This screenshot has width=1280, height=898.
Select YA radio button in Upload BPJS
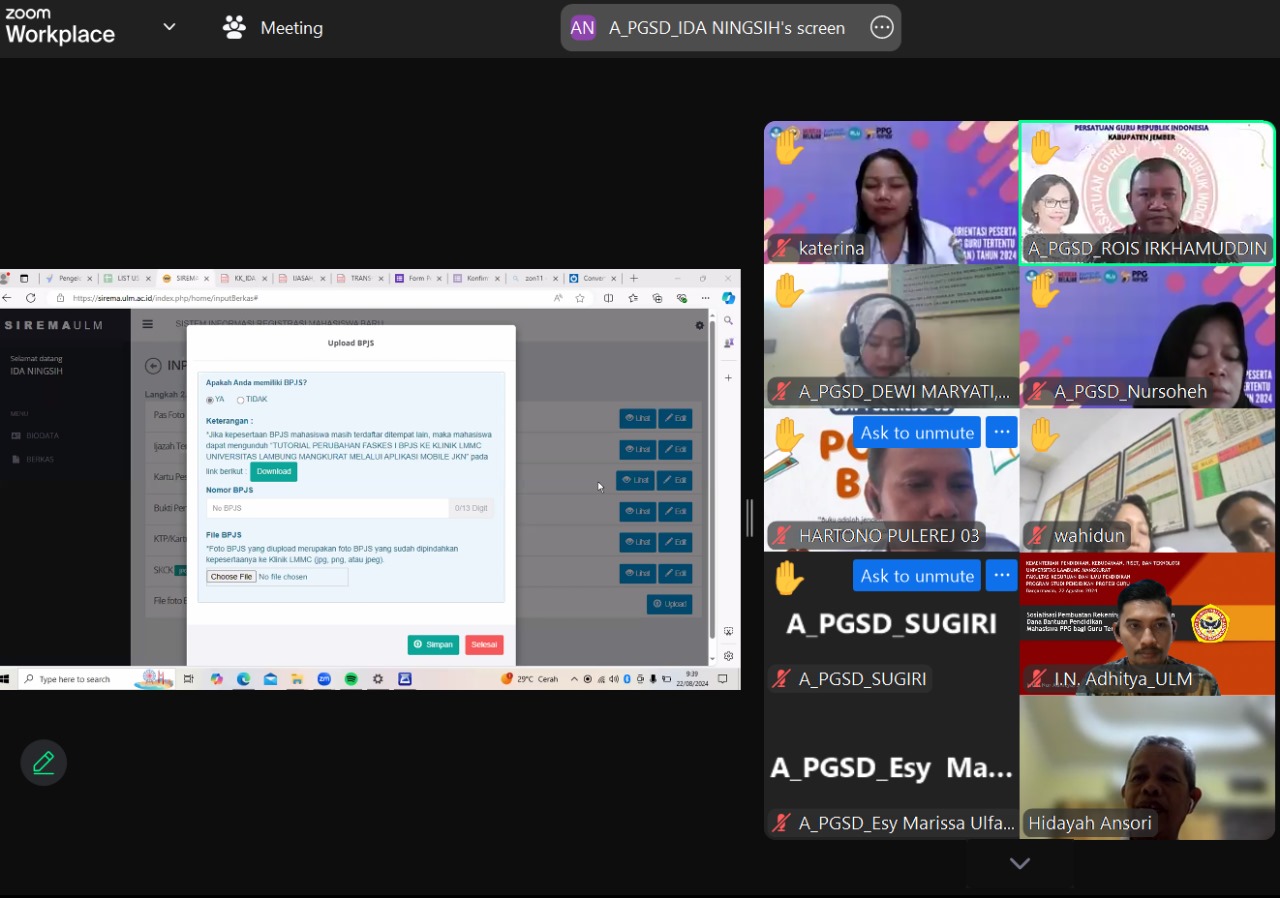[210, 400]
